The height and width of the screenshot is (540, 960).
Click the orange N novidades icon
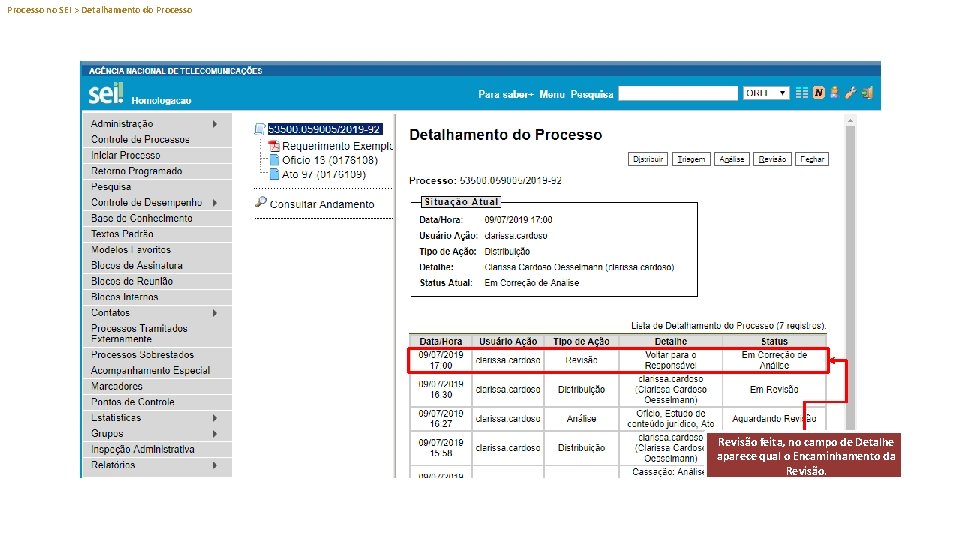[819, 93]
